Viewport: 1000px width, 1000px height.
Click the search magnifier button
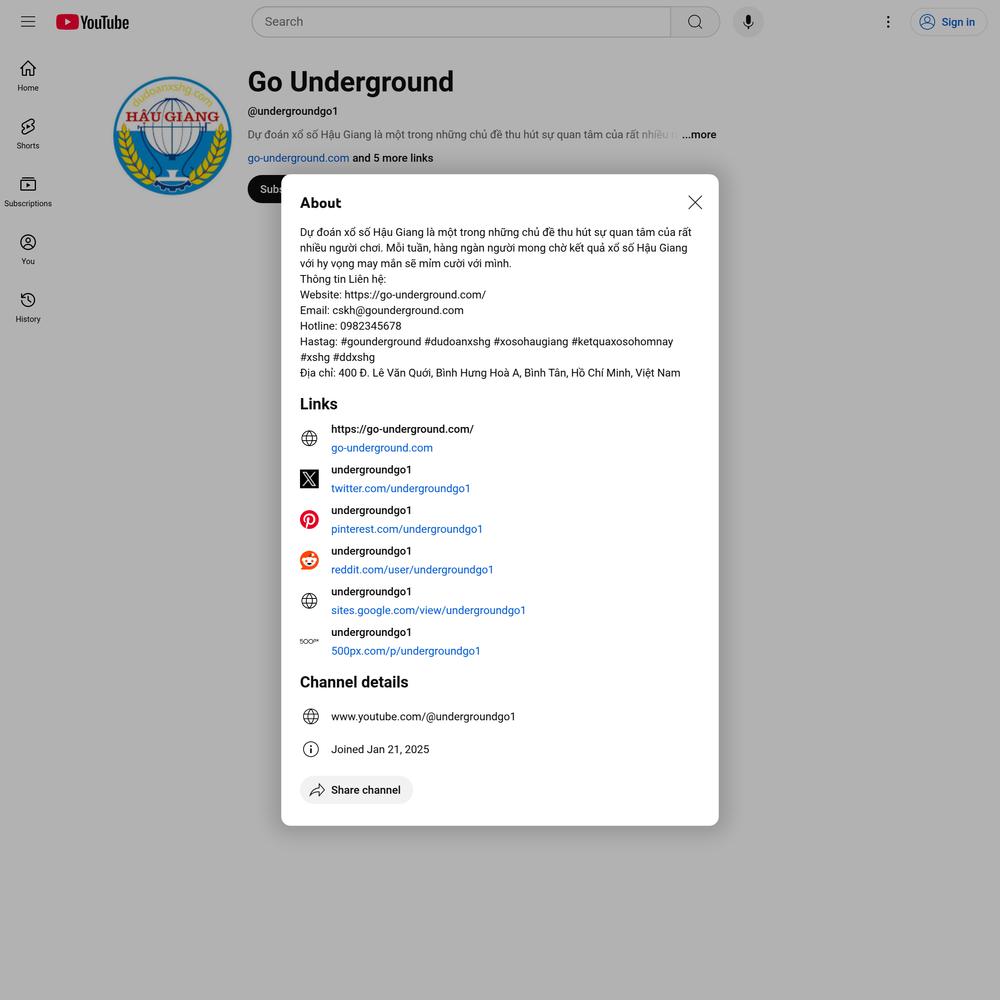tap(695, 22)
